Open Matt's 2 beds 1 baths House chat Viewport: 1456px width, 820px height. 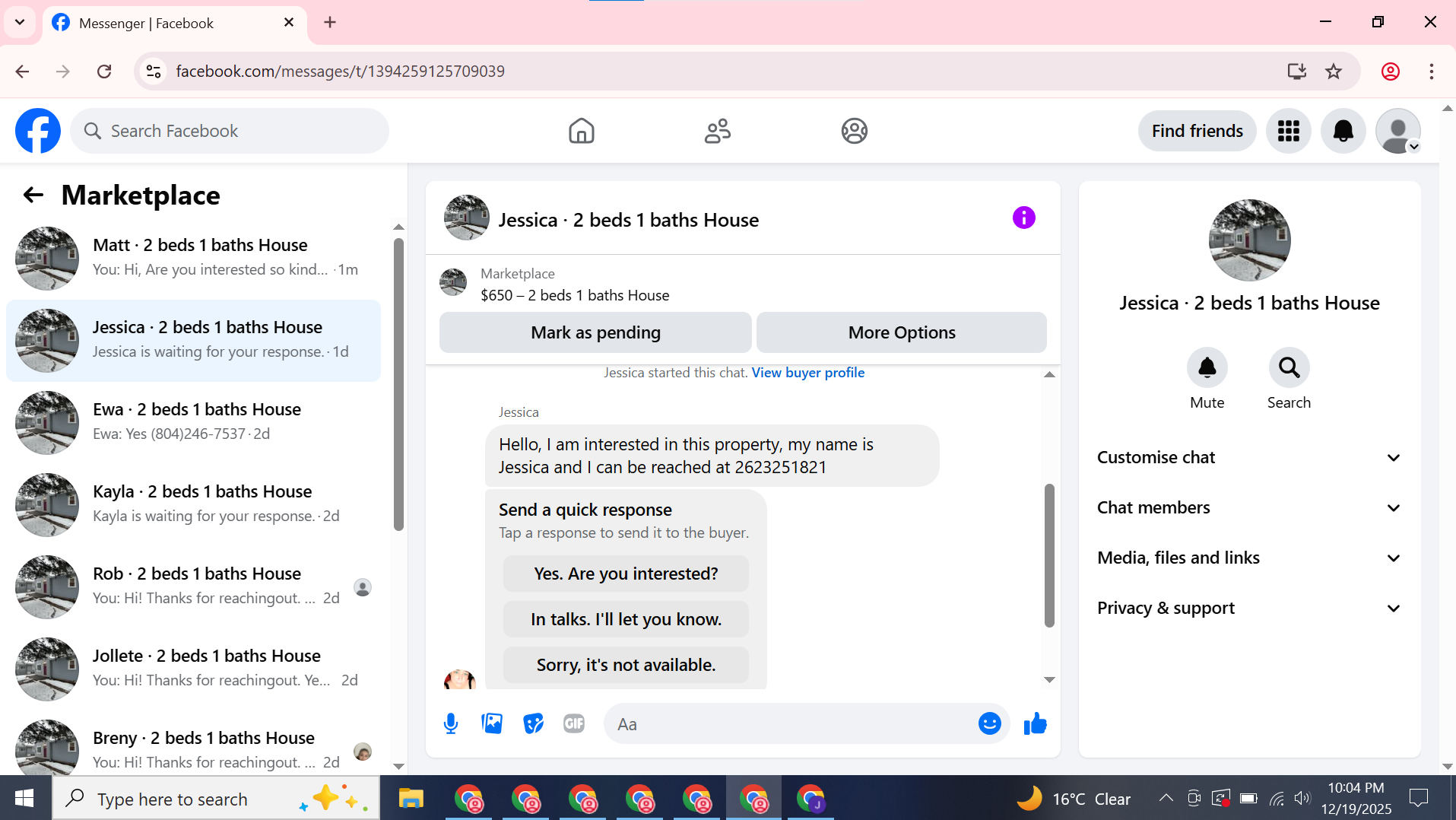point(194,258)
